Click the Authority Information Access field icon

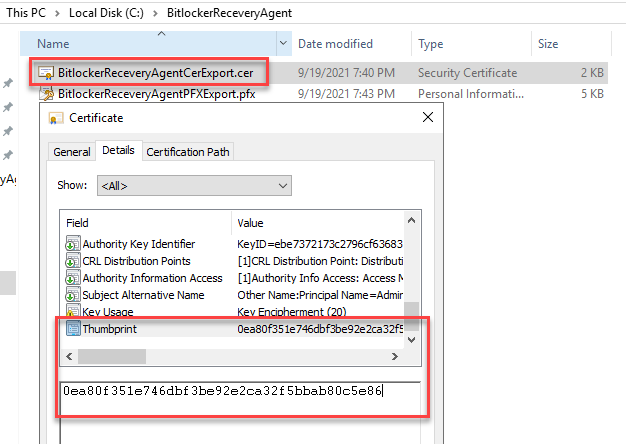71,278
